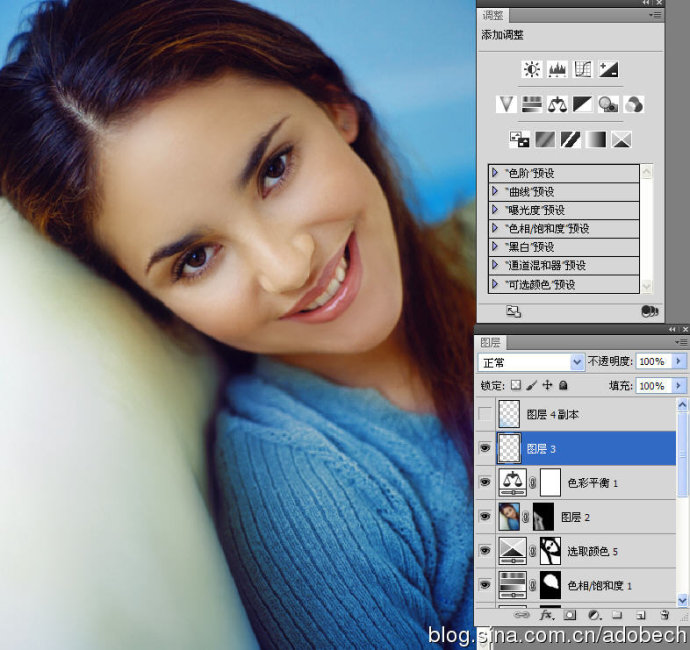
Task: Create new fill or adjustment layer
Action: 594,615
